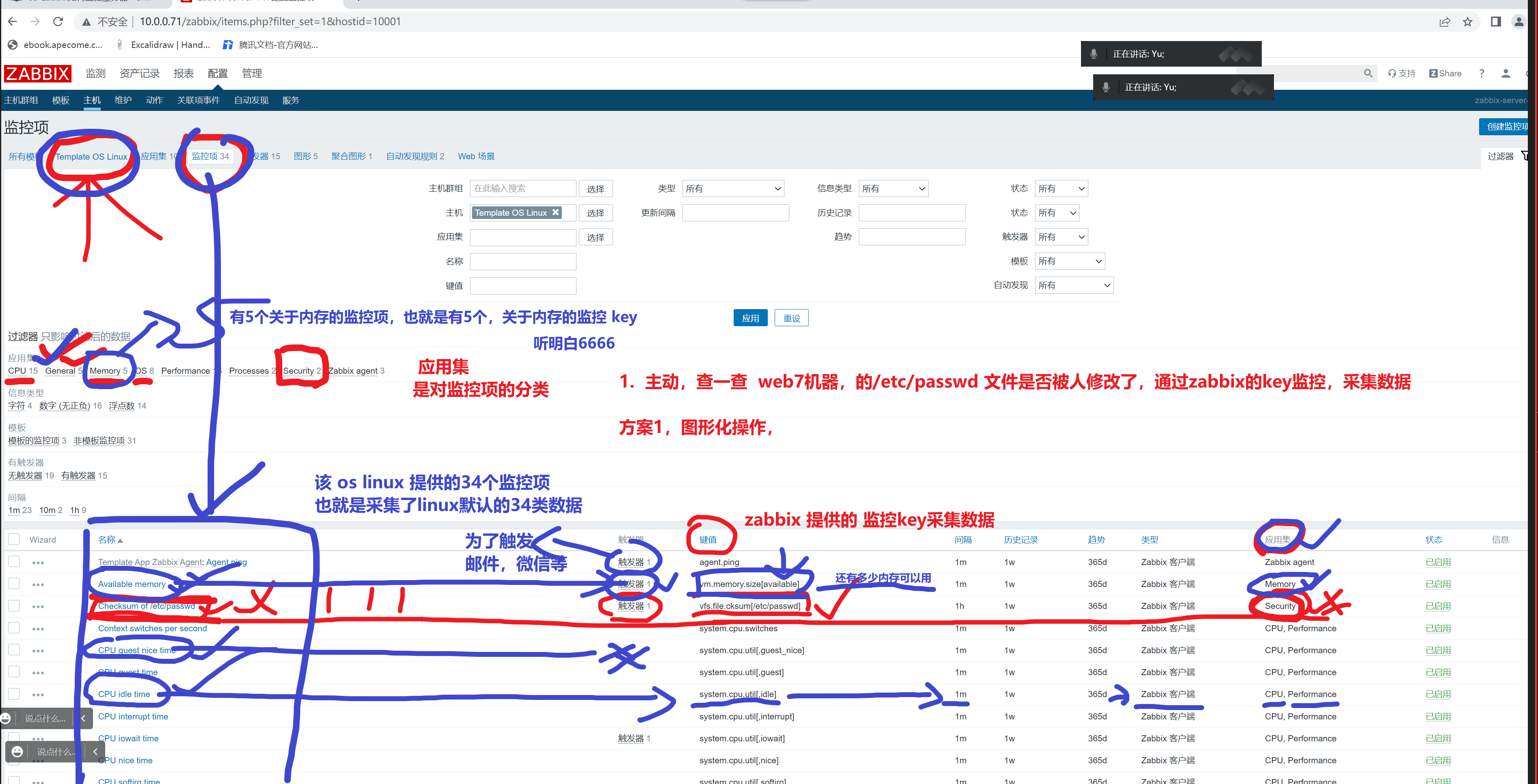Click the 重设 filter button
This screenshot has width=1538, height=784.
(791, 318)
